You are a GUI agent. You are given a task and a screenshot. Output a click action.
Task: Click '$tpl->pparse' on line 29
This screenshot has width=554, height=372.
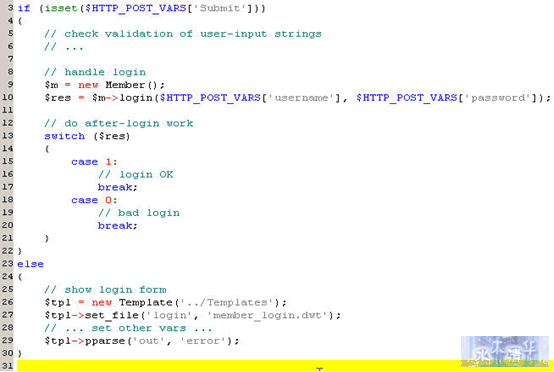[85, 341]
